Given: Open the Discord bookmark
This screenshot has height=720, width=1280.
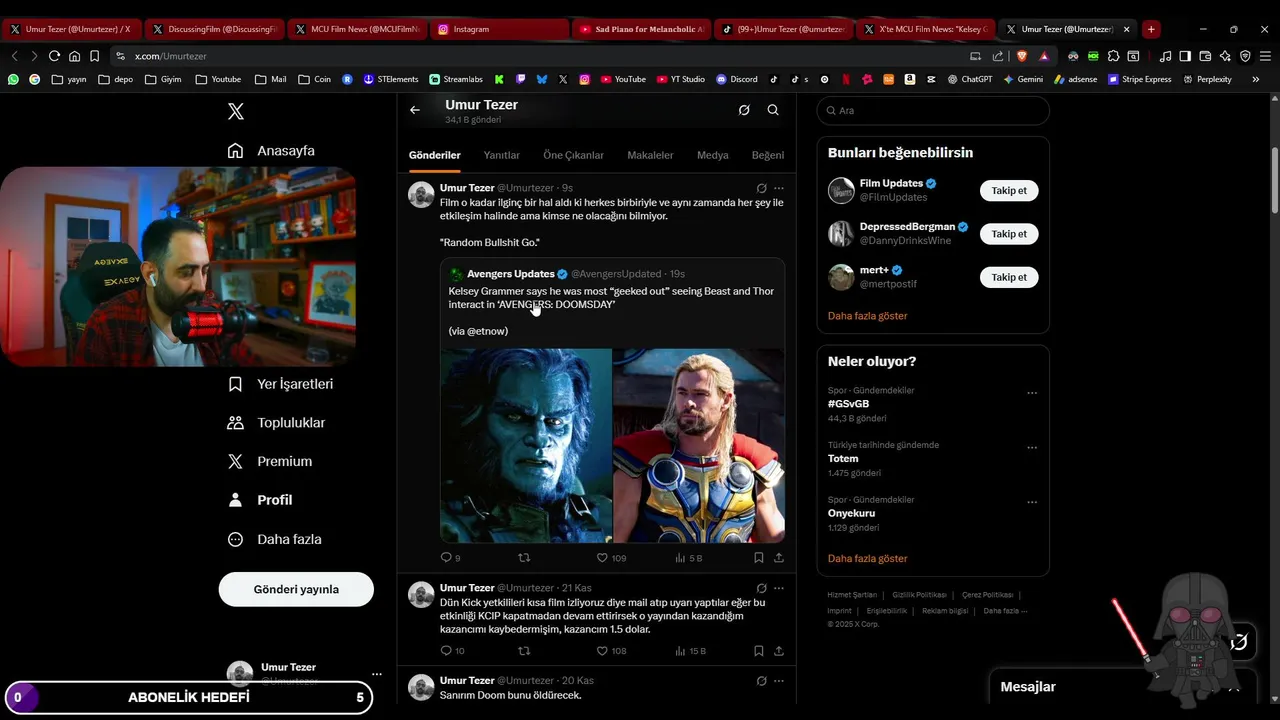Looking at the screenshot, I should tap(737, 79).
